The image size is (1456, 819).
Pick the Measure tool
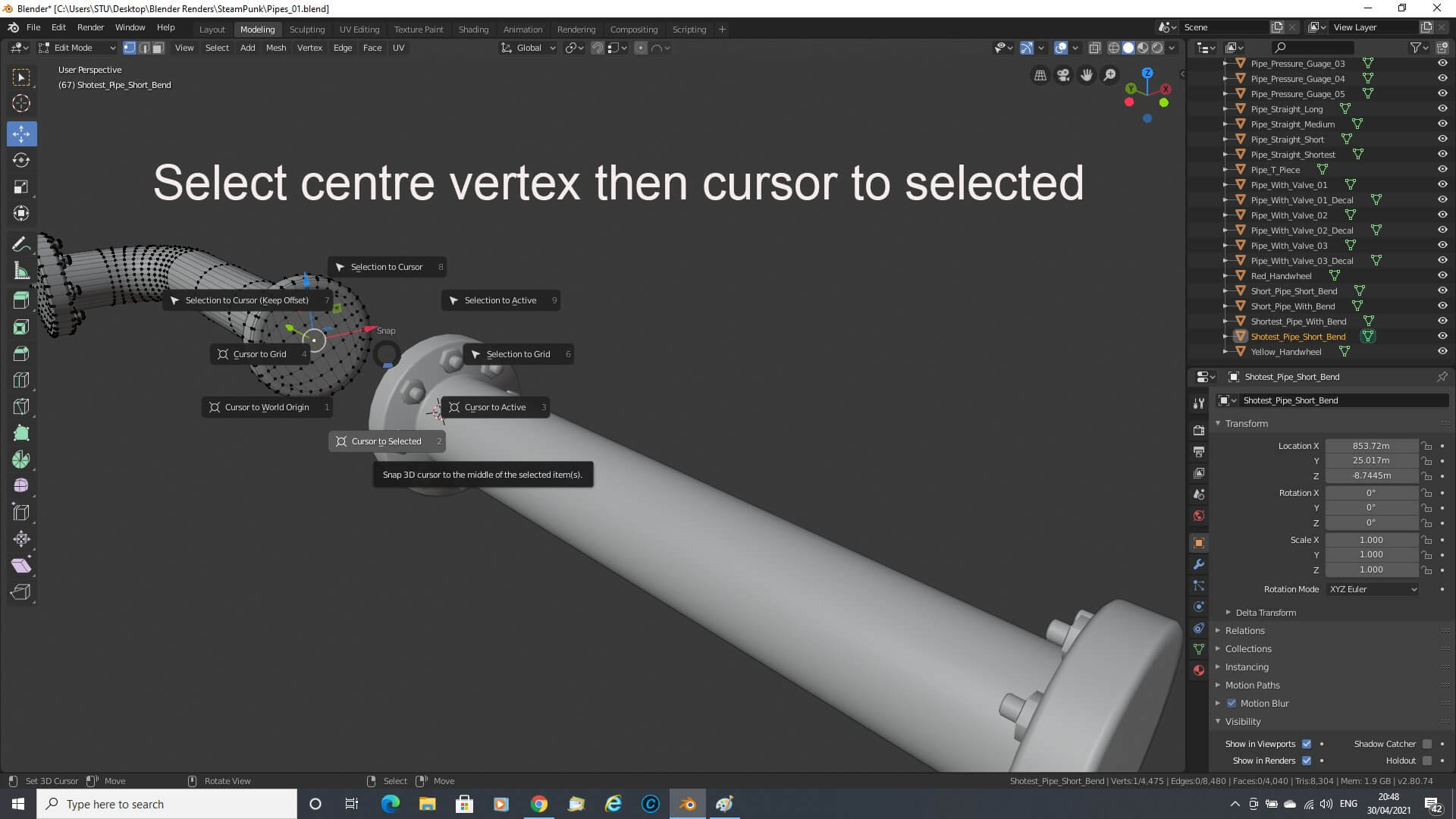(x=21, y=271)
